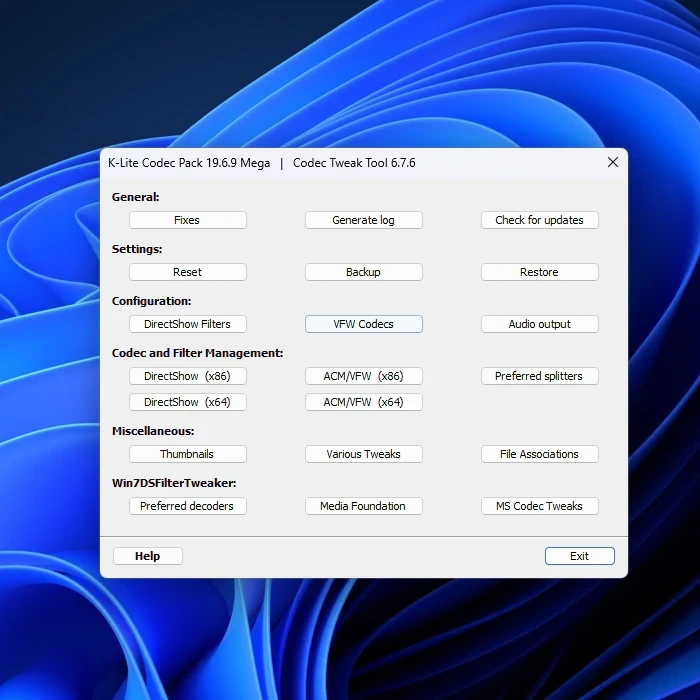Open the Backup settings button
Screen dimensions: 700x700
pyautogui.click(x=363, y=272)
